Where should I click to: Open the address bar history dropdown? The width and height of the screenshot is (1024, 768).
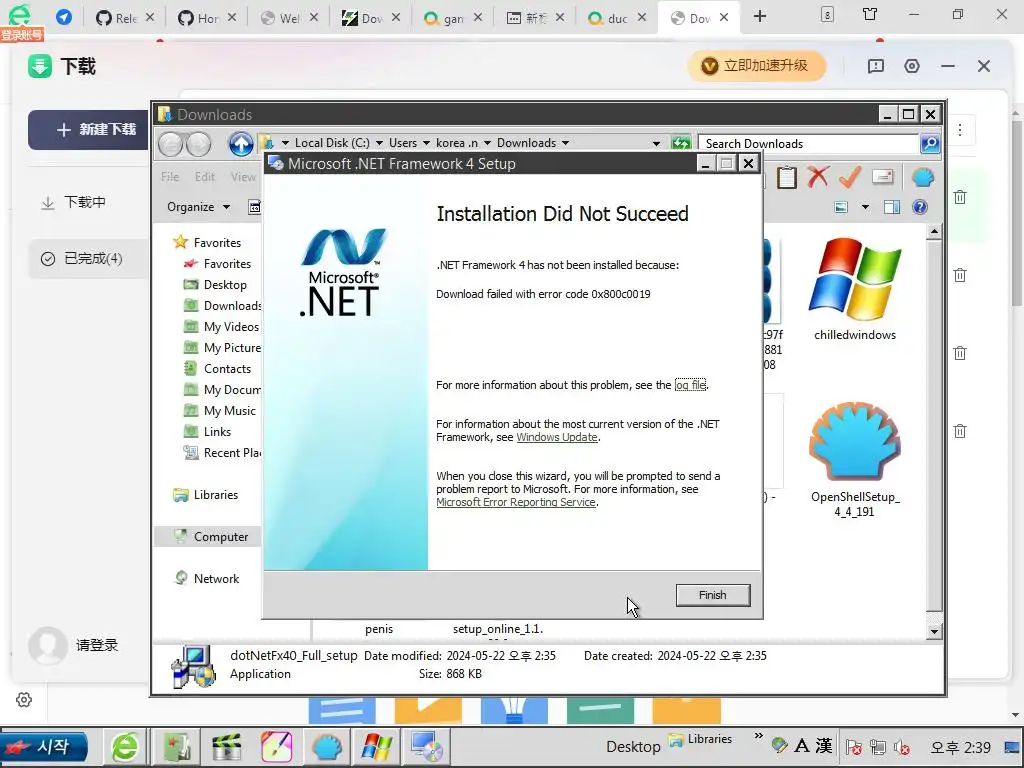coord(656,144)
